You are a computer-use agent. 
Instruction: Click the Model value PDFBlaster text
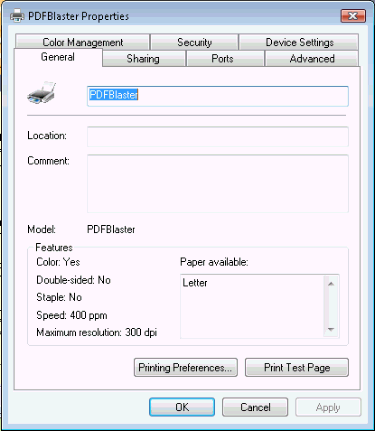tap(111, 229)
